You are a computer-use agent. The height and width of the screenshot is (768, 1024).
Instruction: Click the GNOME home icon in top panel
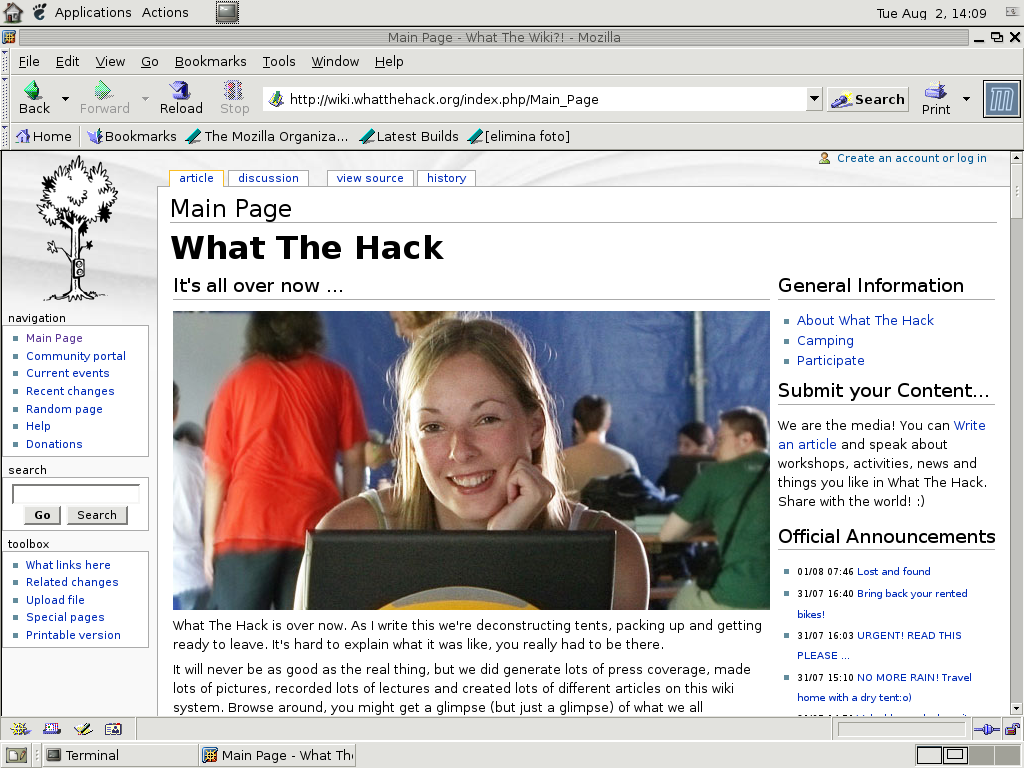pyautogui.click(x=12, y=12)
